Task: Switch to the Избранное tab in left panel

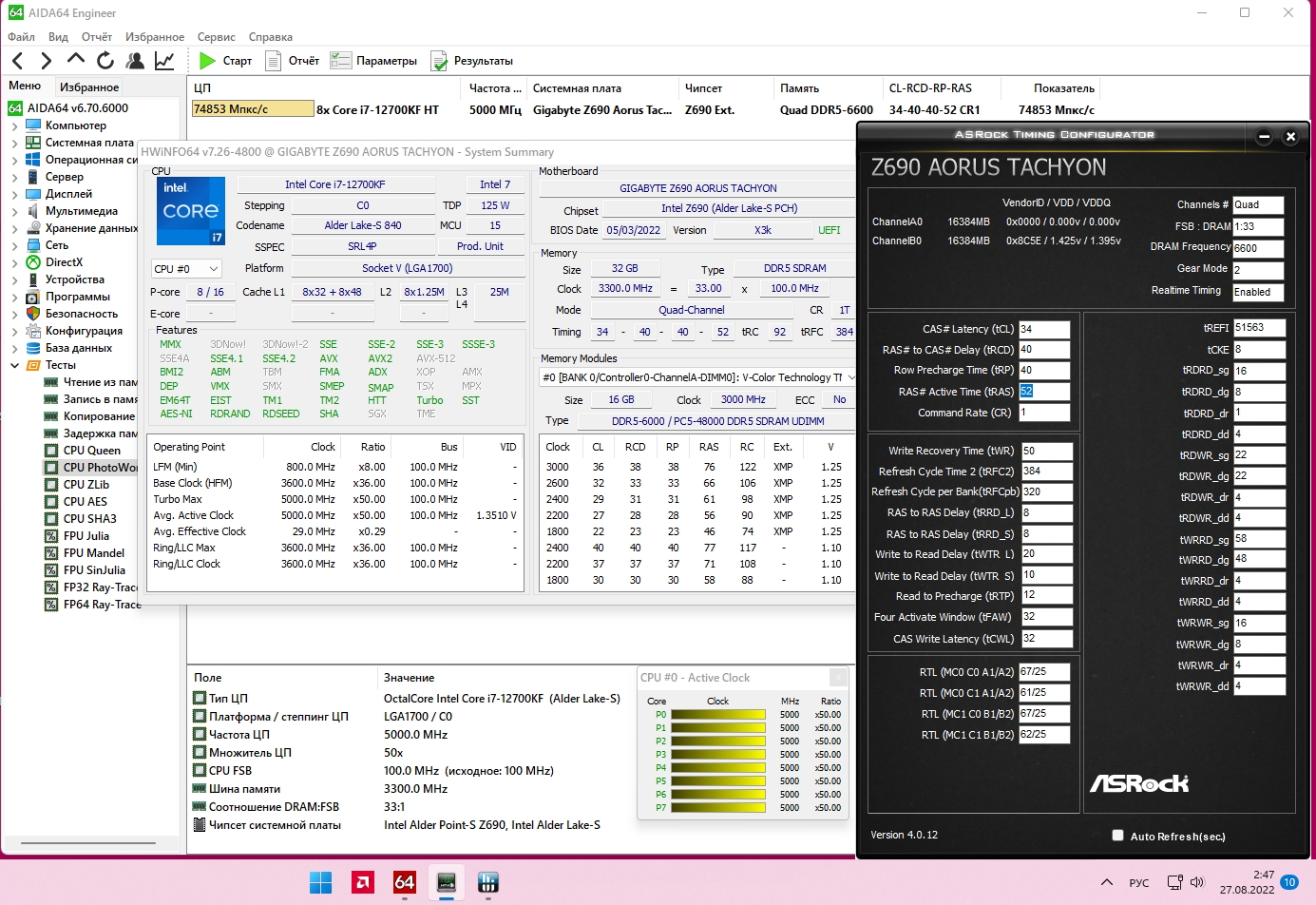Action: point(89,87)
